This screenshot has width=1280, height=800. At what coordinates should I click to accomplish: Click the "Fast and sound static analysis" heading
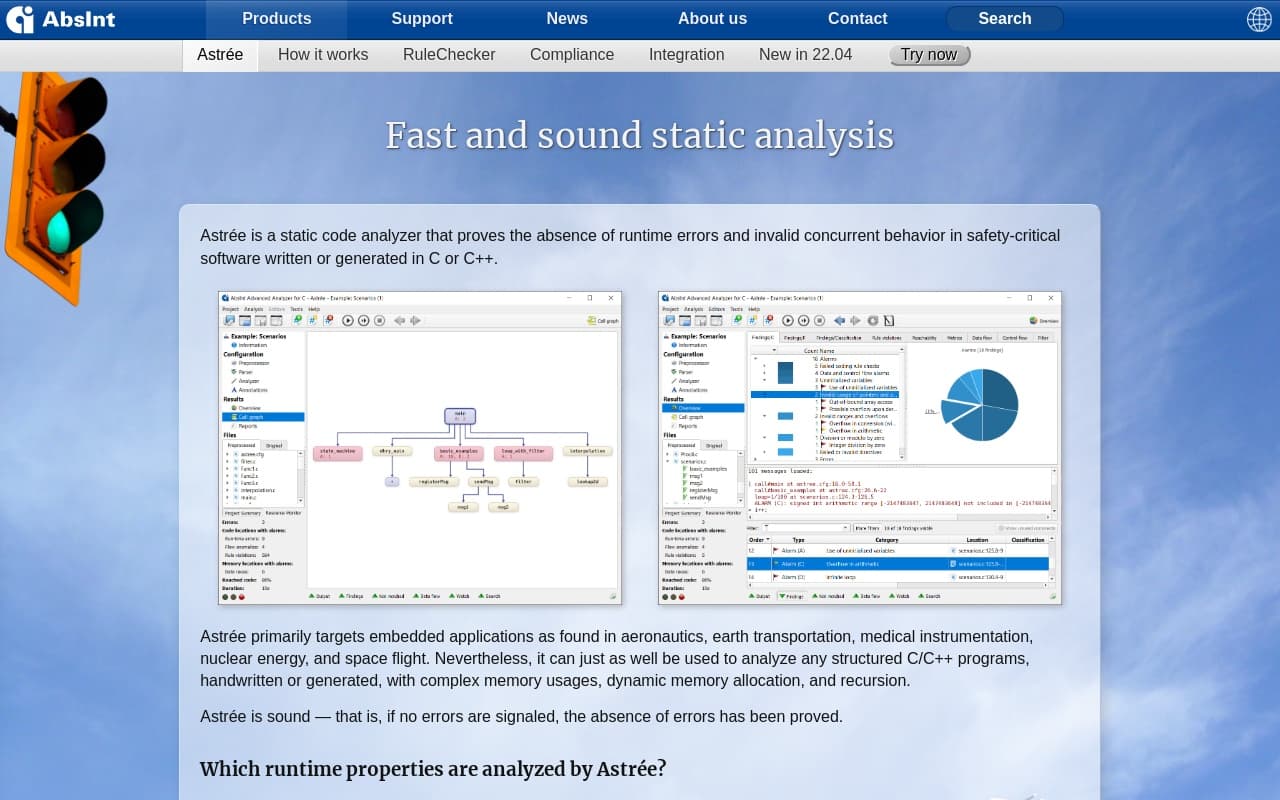point(640,136)
